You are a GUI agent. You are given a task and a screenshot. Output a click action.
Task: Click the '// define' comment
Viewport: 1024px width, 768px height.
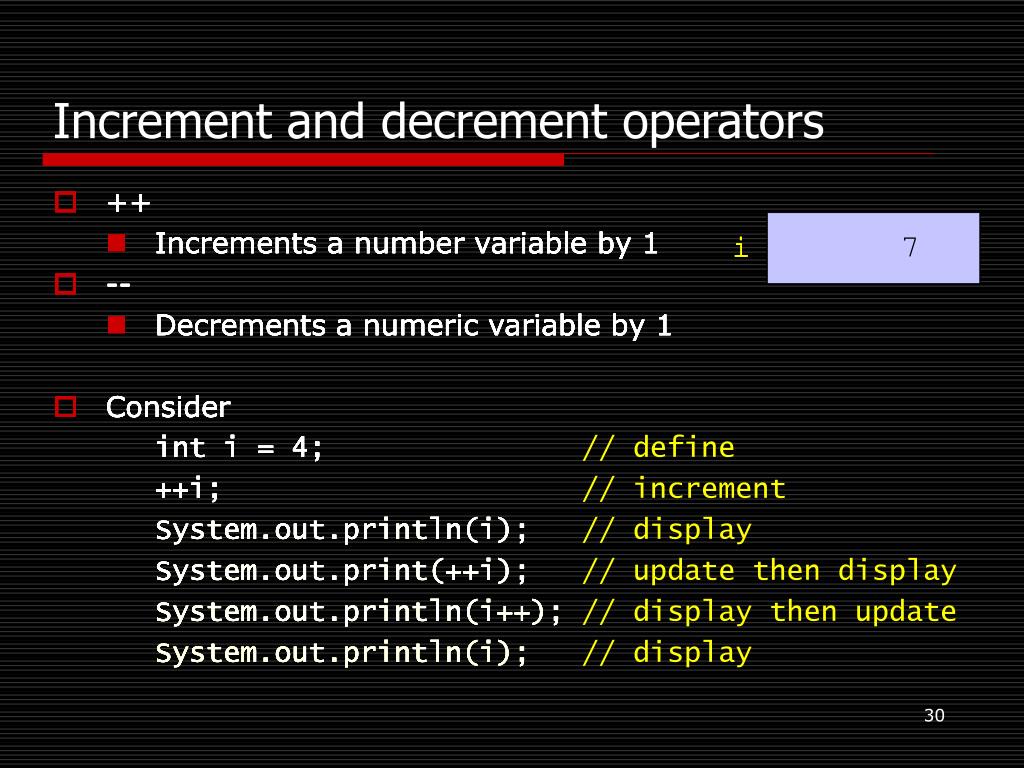tap(658, 448)
